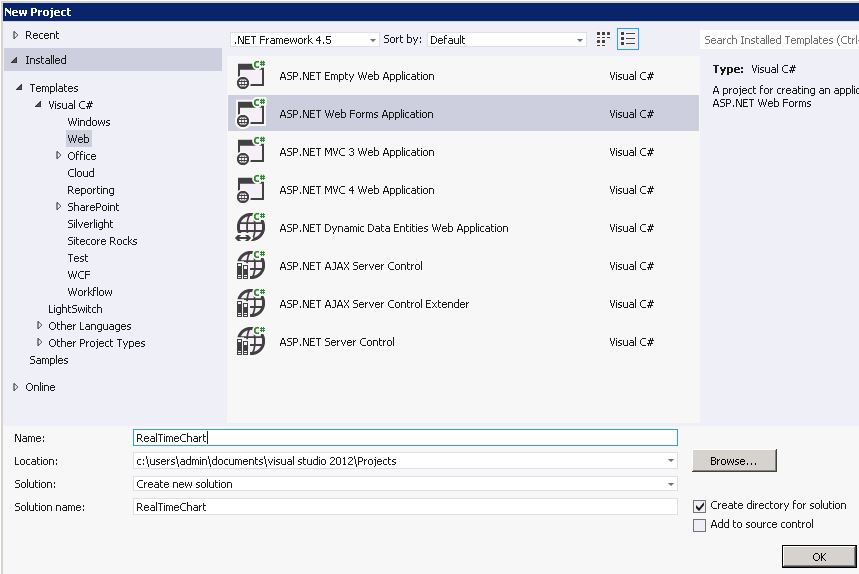Switch to small icons view

click(603, 39)
